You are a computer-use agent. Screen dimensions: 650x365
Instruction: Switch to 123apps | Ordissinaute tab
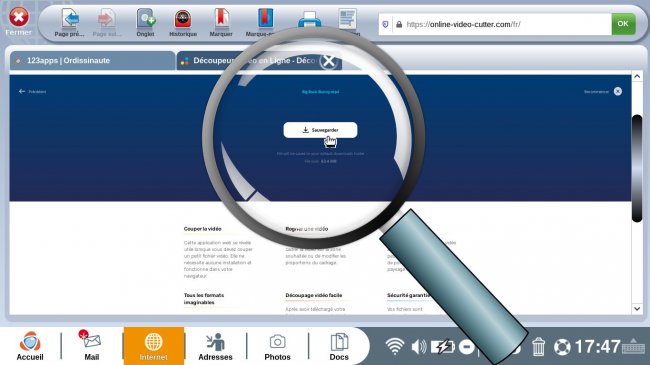tap(92, 61)
